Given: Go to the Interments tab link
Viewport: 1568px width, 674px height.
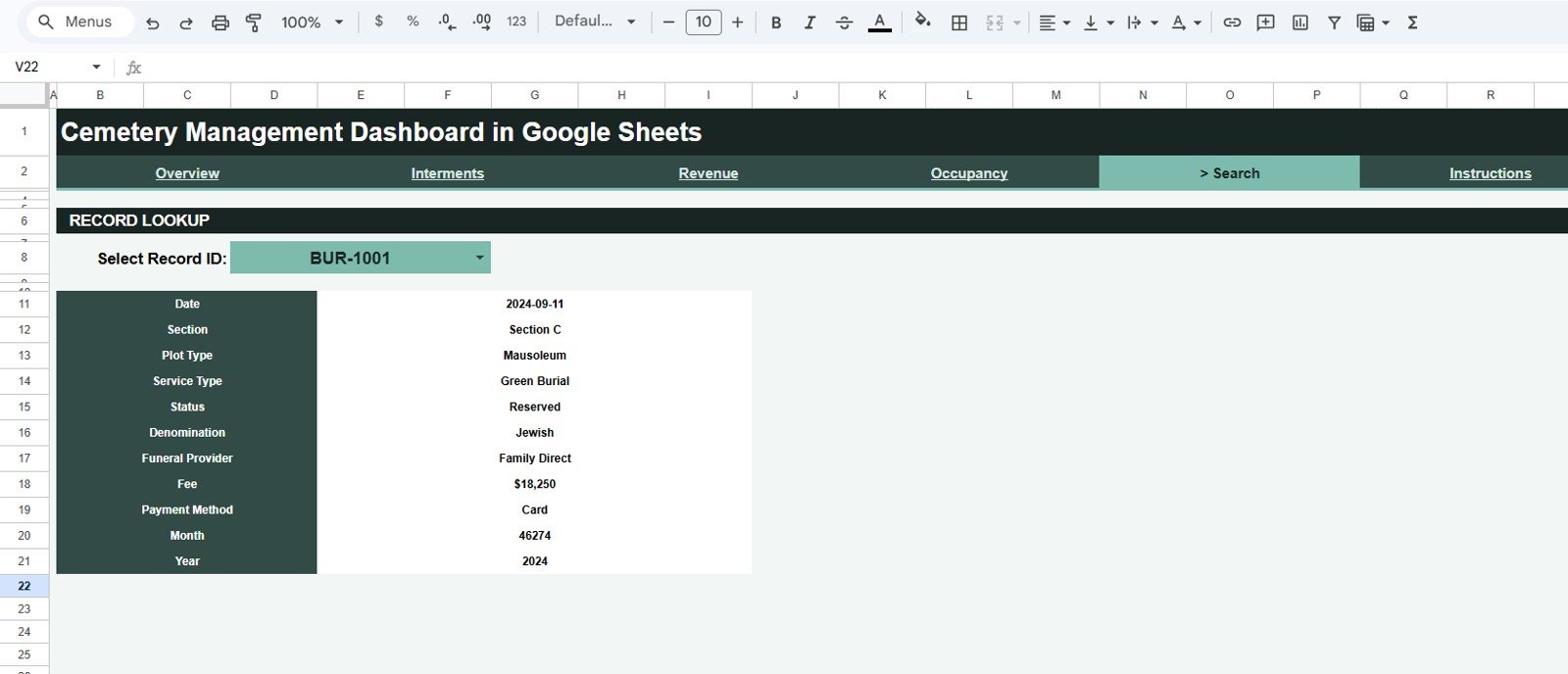Looking at the screenshot, I should [447, 173].
